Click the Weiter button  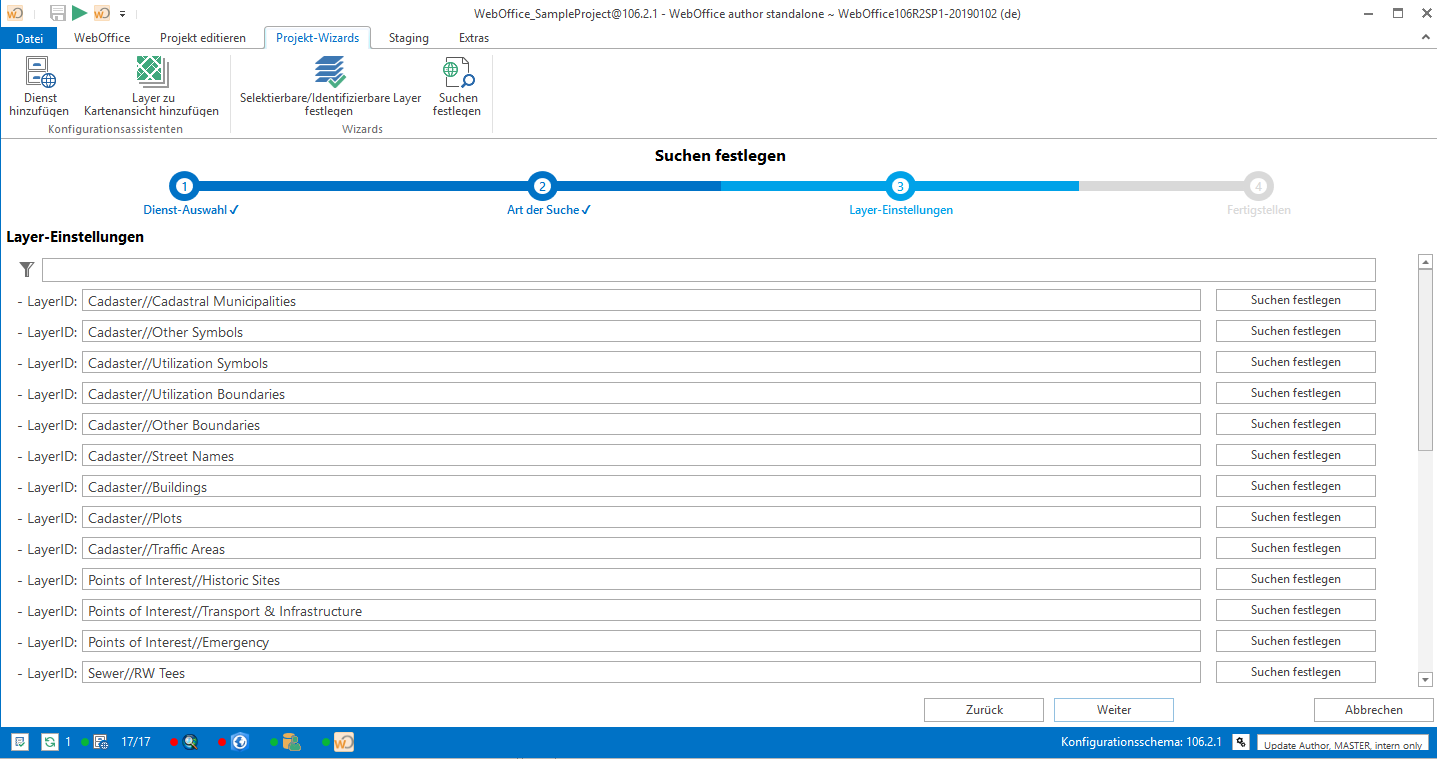[1113, 710]
